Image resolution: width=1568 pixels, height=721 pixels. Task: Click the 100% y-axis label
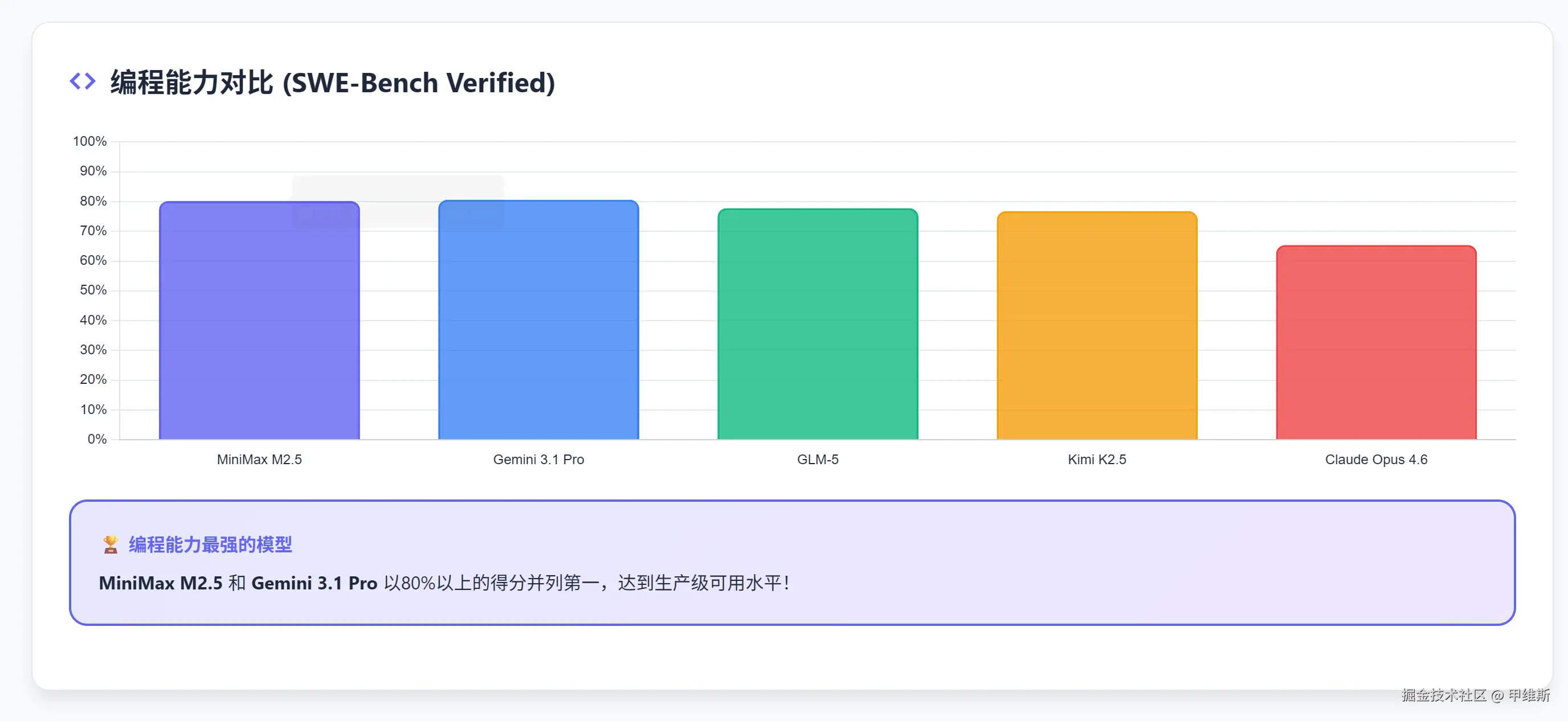coord(89,141)
